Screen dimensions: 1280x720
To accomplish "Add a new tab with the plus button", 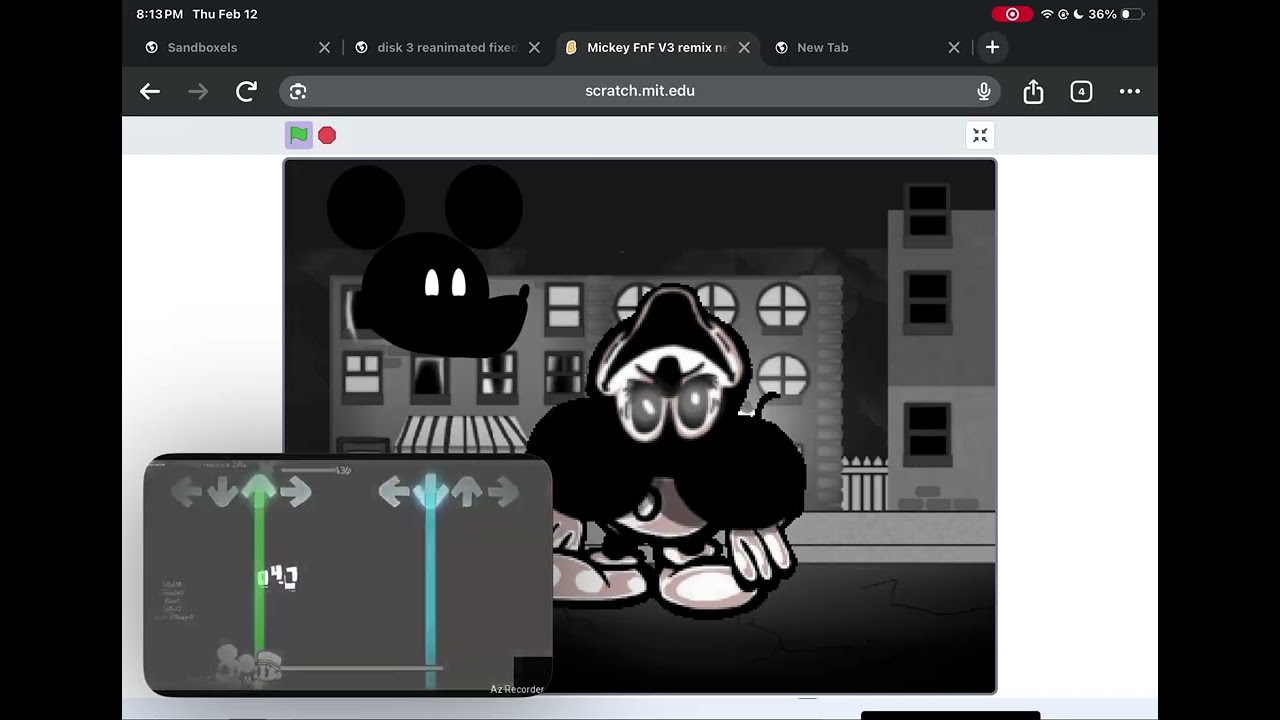I will tap(992, 47).
